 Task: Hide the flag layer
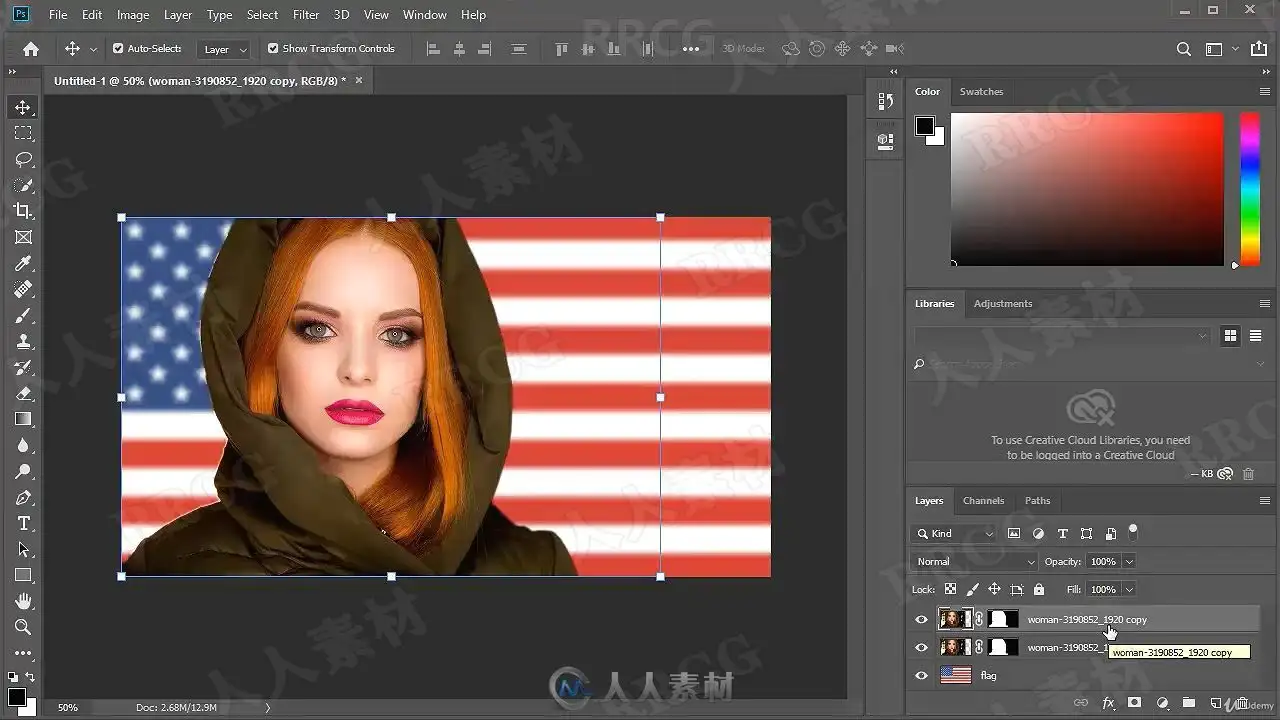(x=921, y=675)
